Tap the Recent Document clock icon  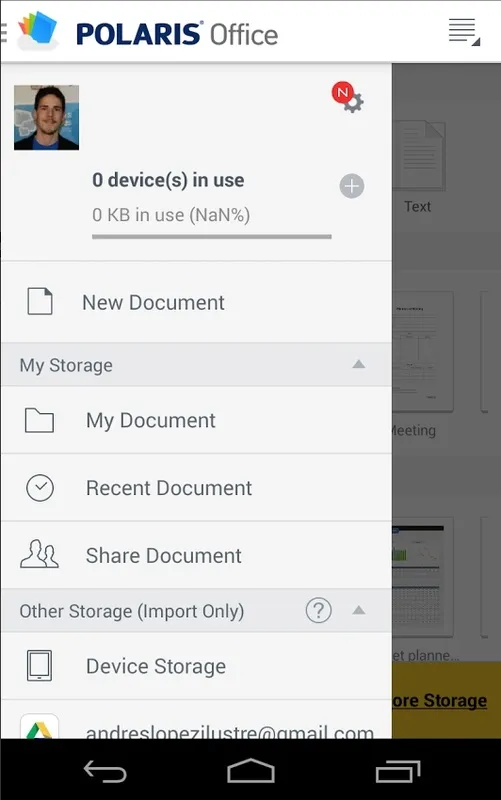click(40, 488)
